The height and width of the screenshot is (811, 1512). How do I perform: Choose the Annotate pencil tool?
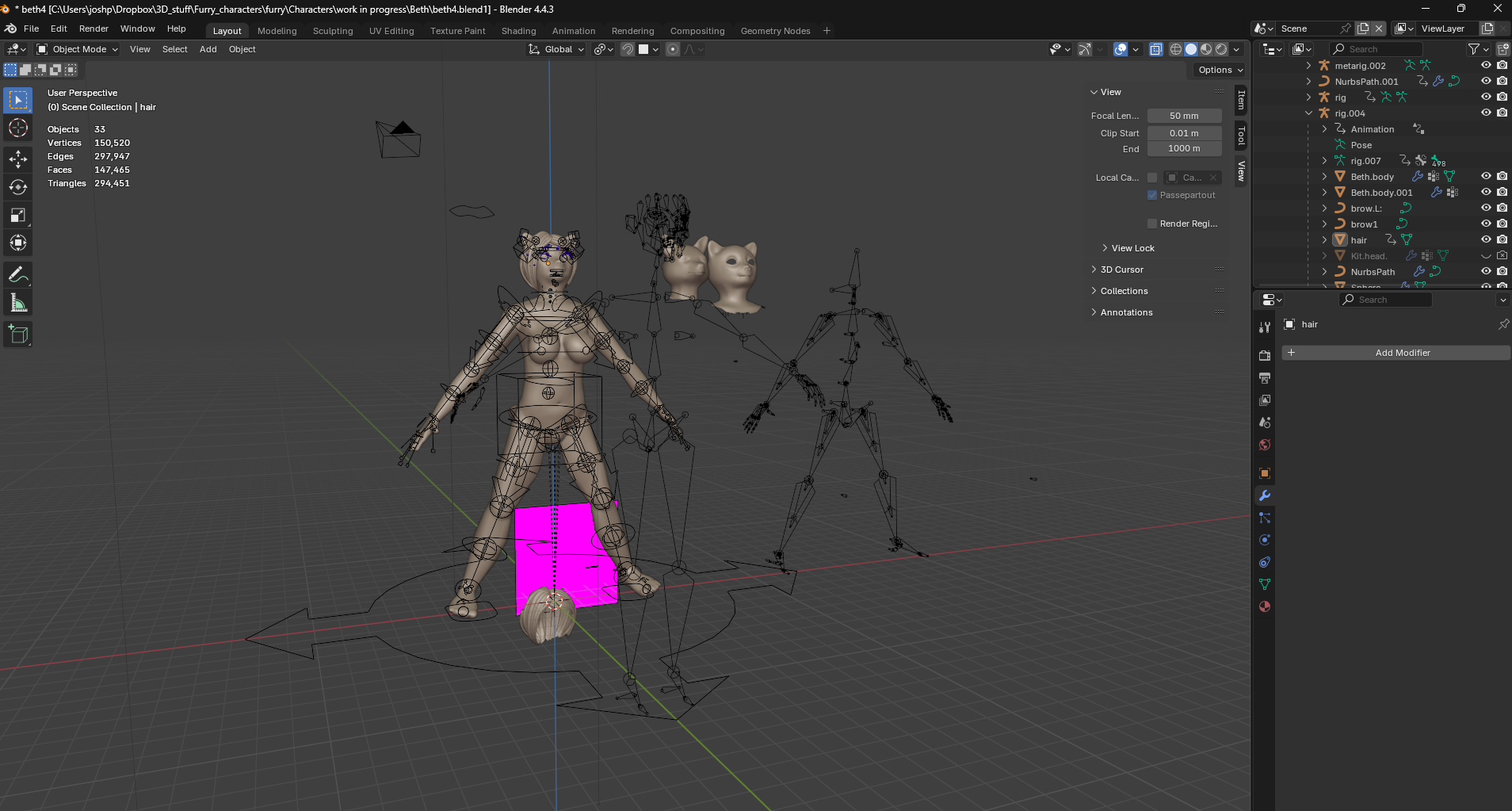(x=18, y=275)
